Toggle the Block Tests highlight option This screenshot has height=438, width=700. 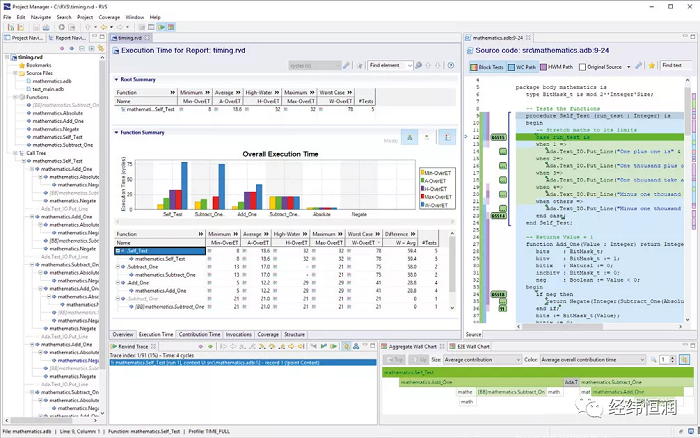(487, 67)
